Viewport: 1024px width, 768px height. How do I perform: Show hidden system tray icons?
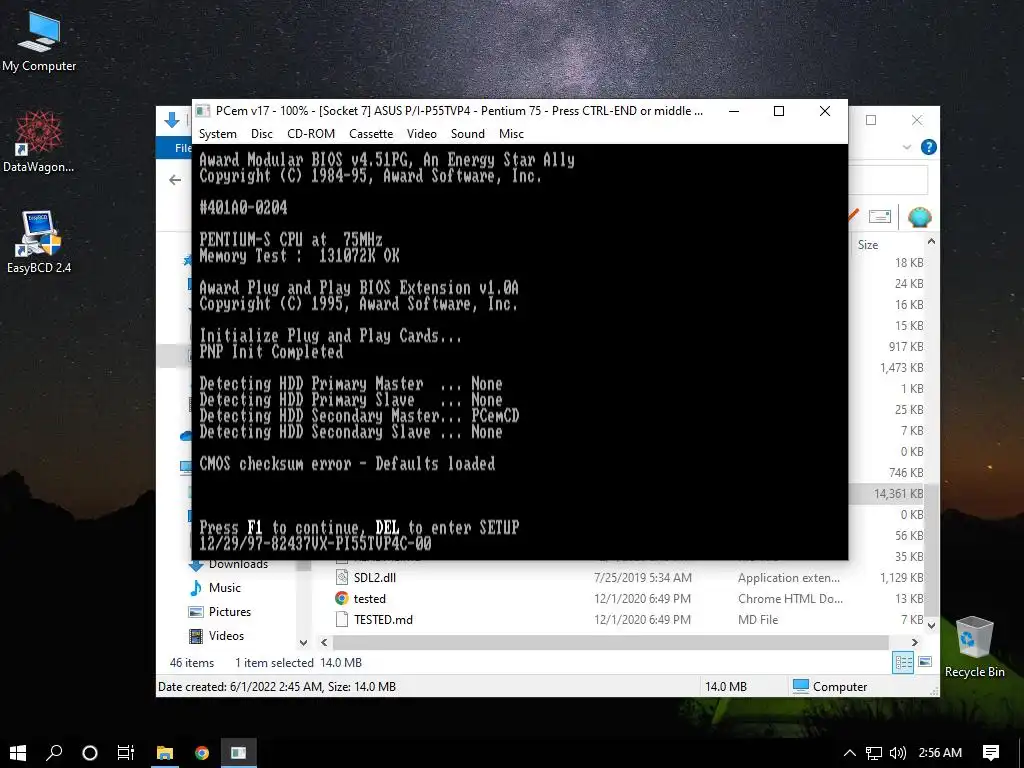(850, 752)
